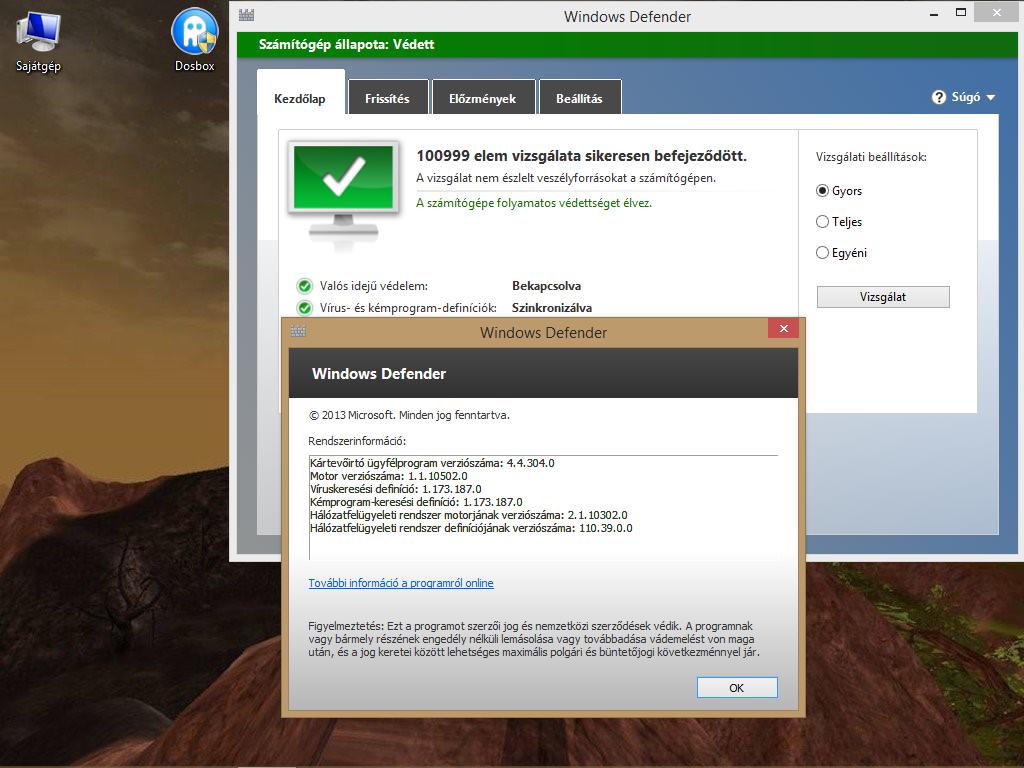
Task: Click the Rendszerinformáció label in dialog
Action: tap(357, 441)
